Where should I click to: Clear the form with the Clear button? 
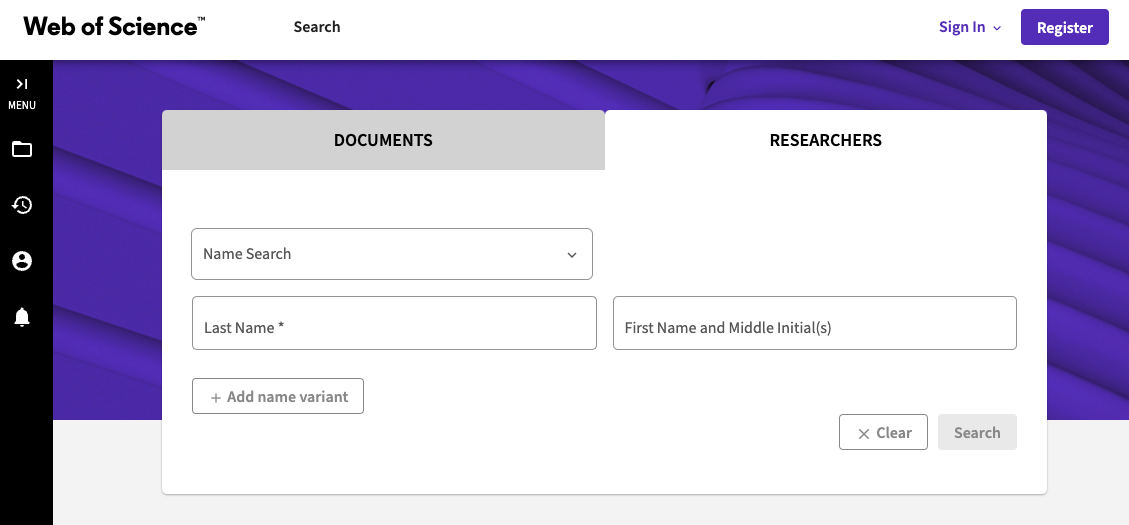pyautogui.click(x=883, y=432)
